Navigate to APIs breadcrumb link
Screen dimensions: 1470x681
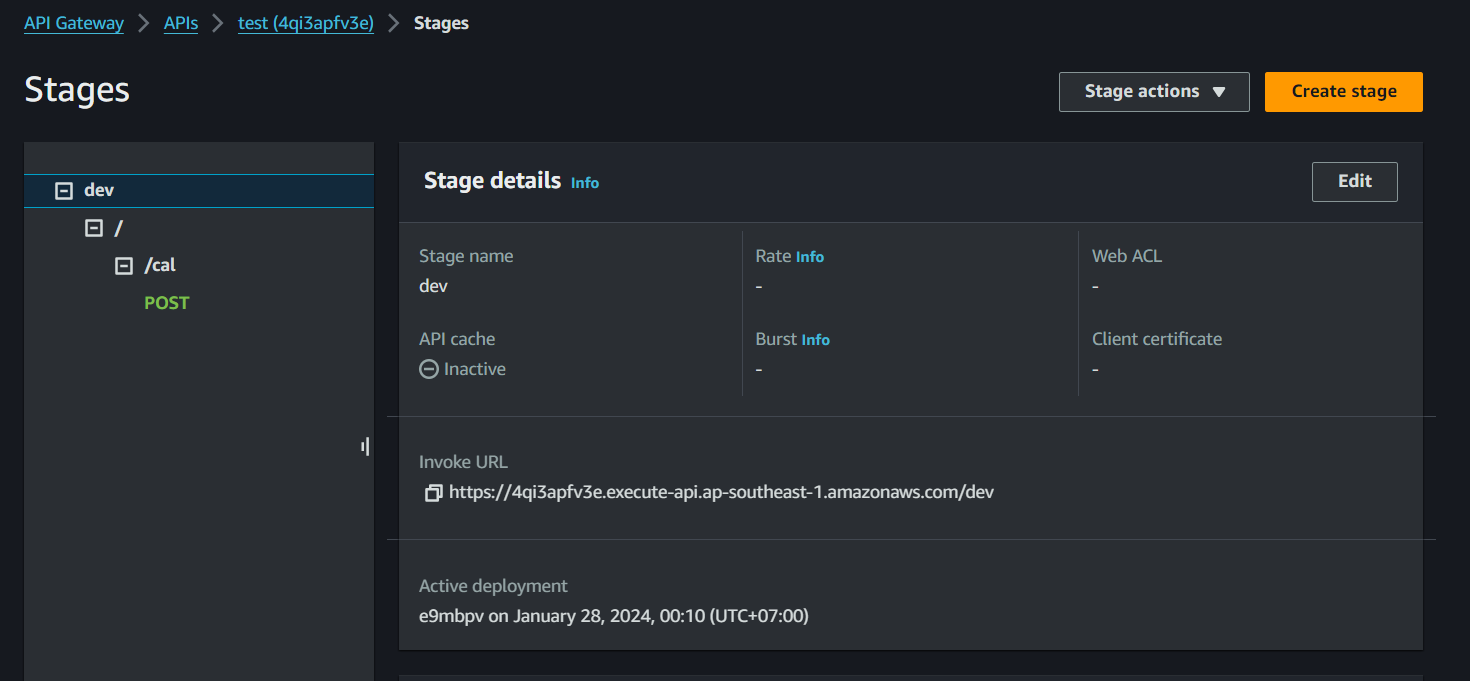(181, 23)
